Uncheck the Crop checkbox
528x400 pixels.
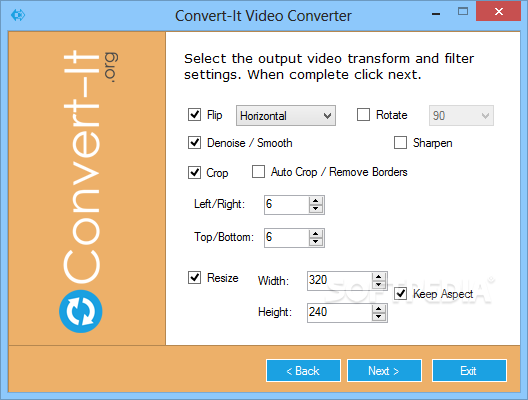(x=194, y=172)
